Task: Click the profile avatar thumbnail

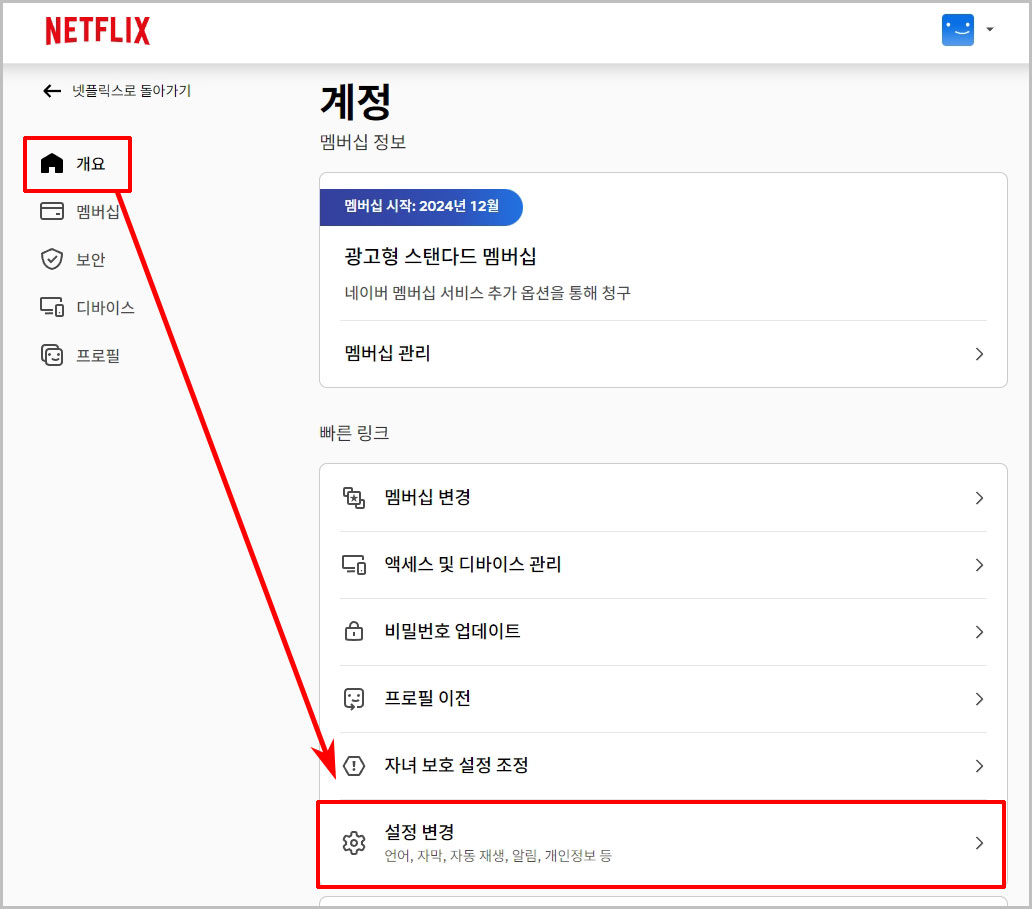Action: click(957, 30)
